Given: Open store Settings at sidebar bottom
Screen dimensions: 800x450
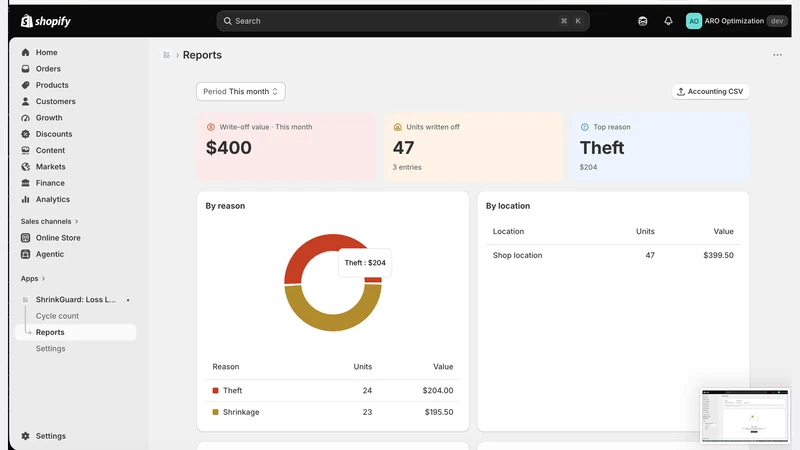Looking at the screenshot, I should pos(51,436).
